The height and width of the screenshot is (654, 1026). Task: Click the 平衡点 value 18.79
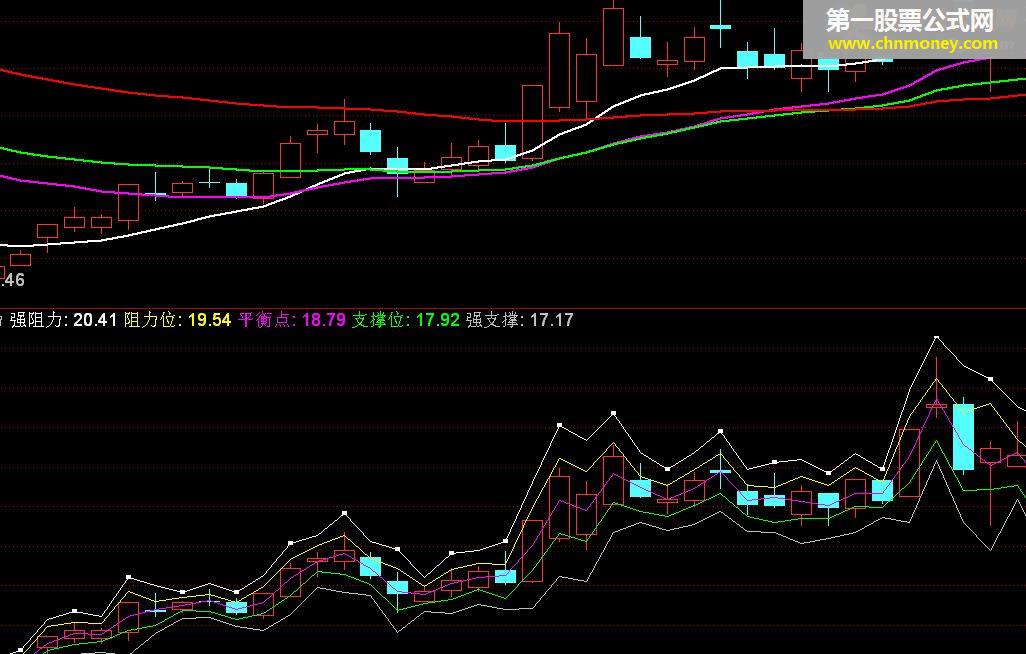pyautogui.click(x=324, y=320)
